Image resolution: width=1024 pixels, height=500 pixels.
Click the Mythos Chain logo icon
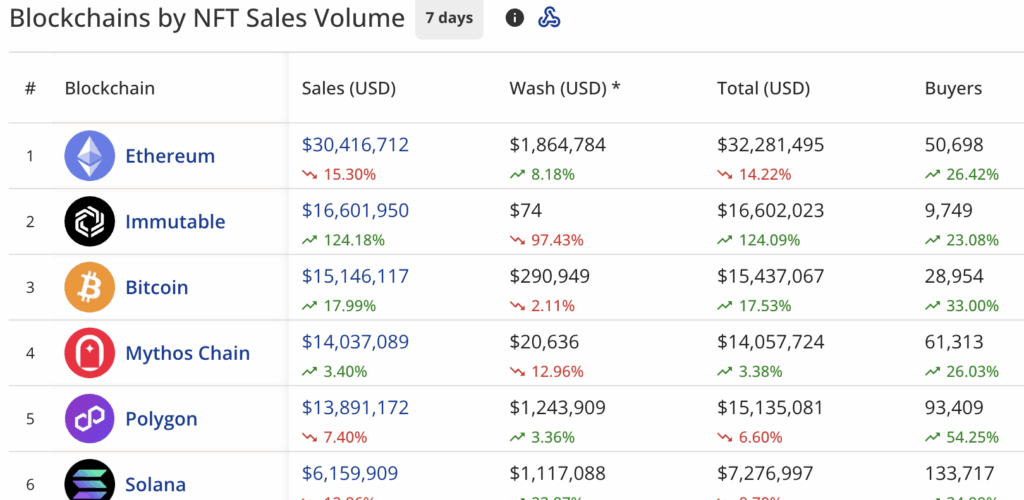pos(90,353)
